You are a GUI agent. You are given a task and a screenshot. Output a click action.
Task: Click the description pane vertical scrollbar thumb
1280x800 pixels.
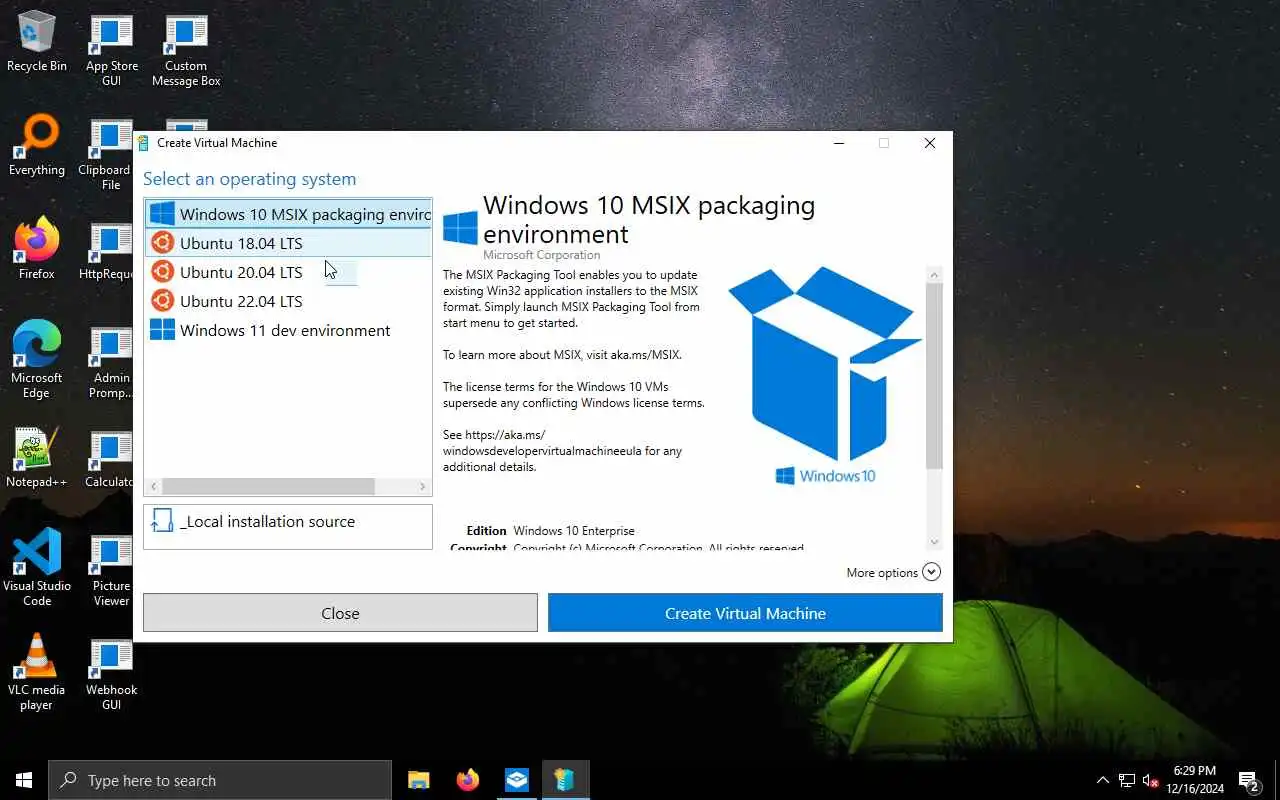click(x=934, y=376)
